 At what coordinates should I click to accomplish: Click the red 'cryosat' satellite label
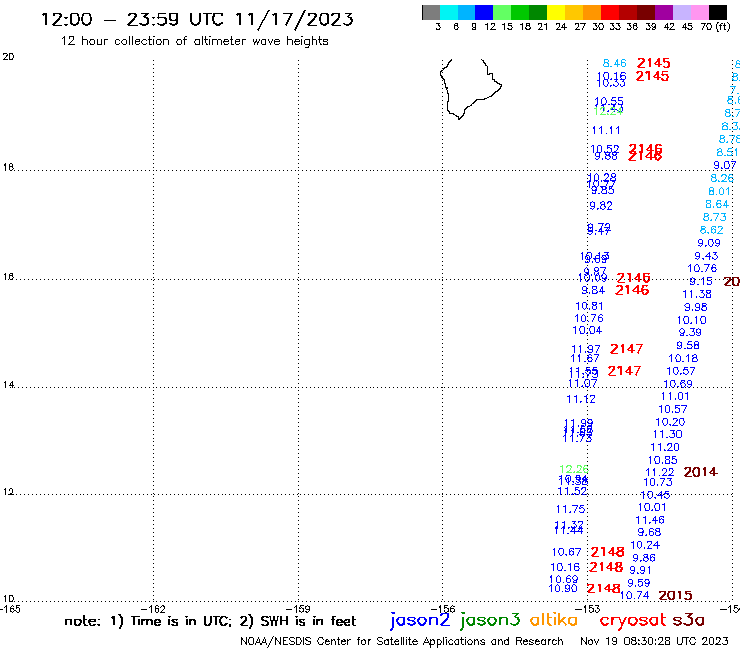pos(633,621)
